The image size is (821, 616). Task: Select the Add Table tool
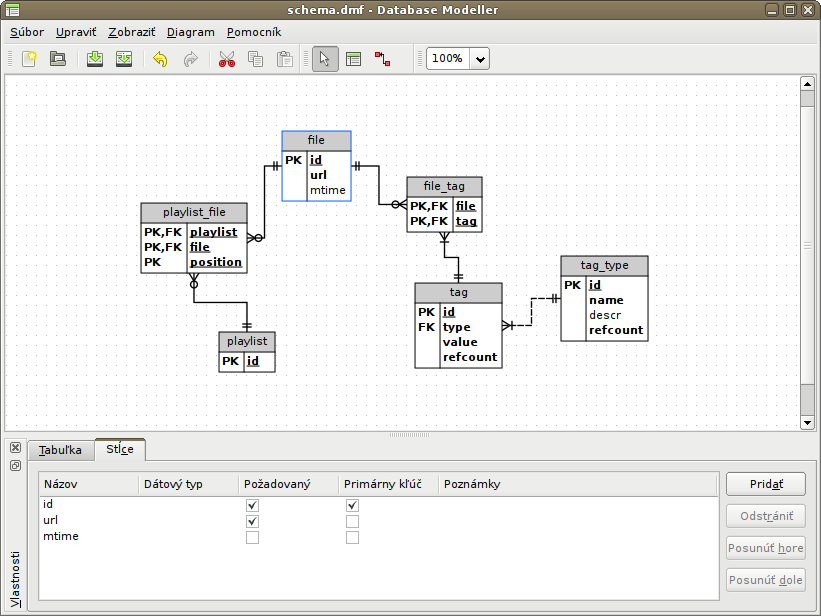(x=354, y=59)
